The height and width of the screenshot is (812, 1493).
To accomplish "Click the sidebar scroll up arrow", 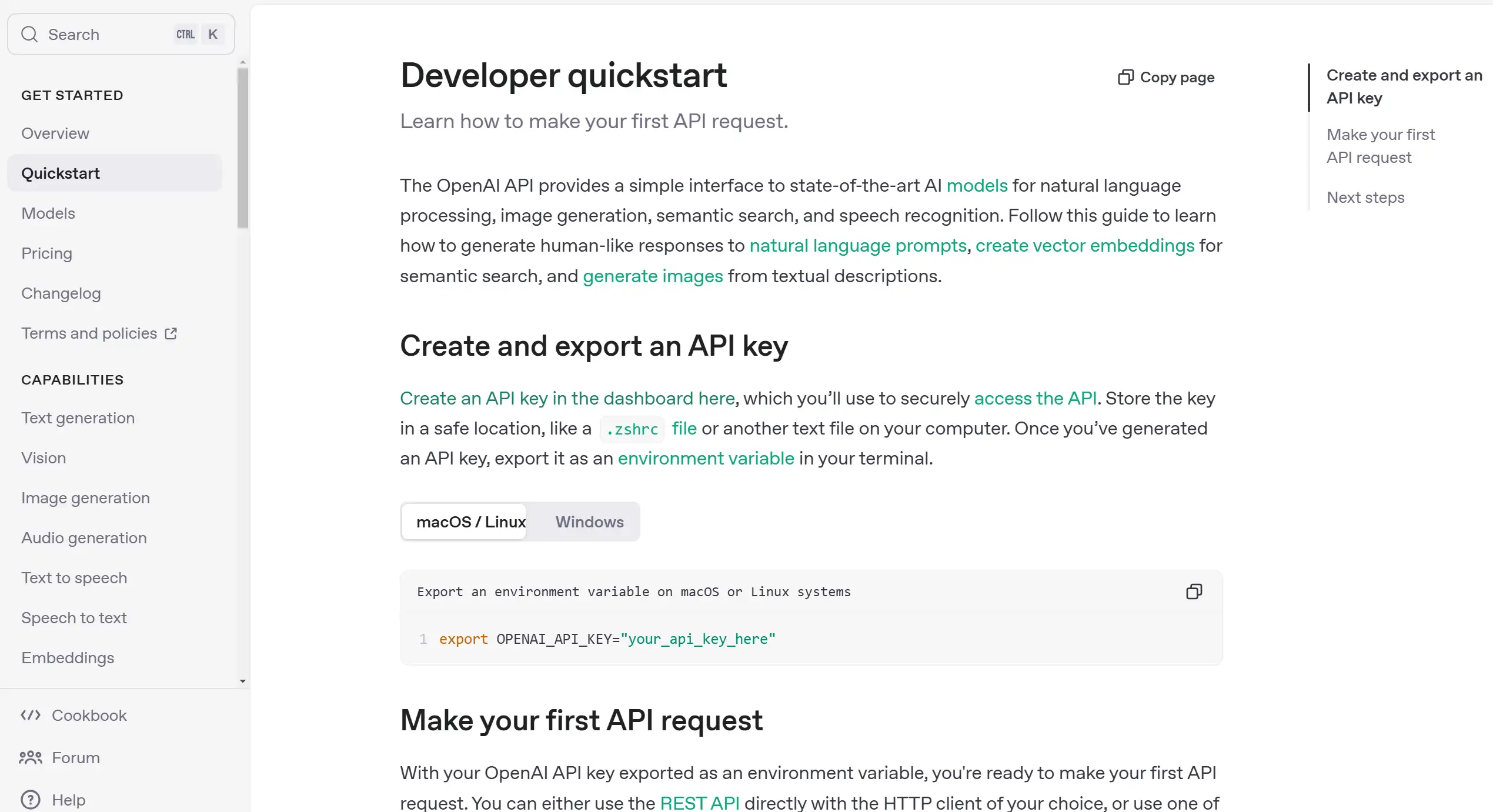I will click(x=243, y=62).
